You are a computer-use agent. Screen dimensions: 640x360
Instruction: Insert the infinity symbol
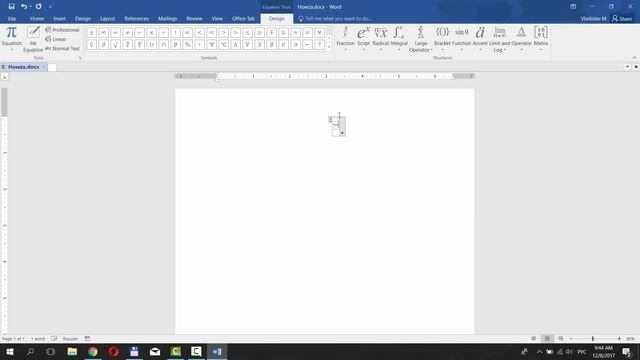tap(104, 33)
